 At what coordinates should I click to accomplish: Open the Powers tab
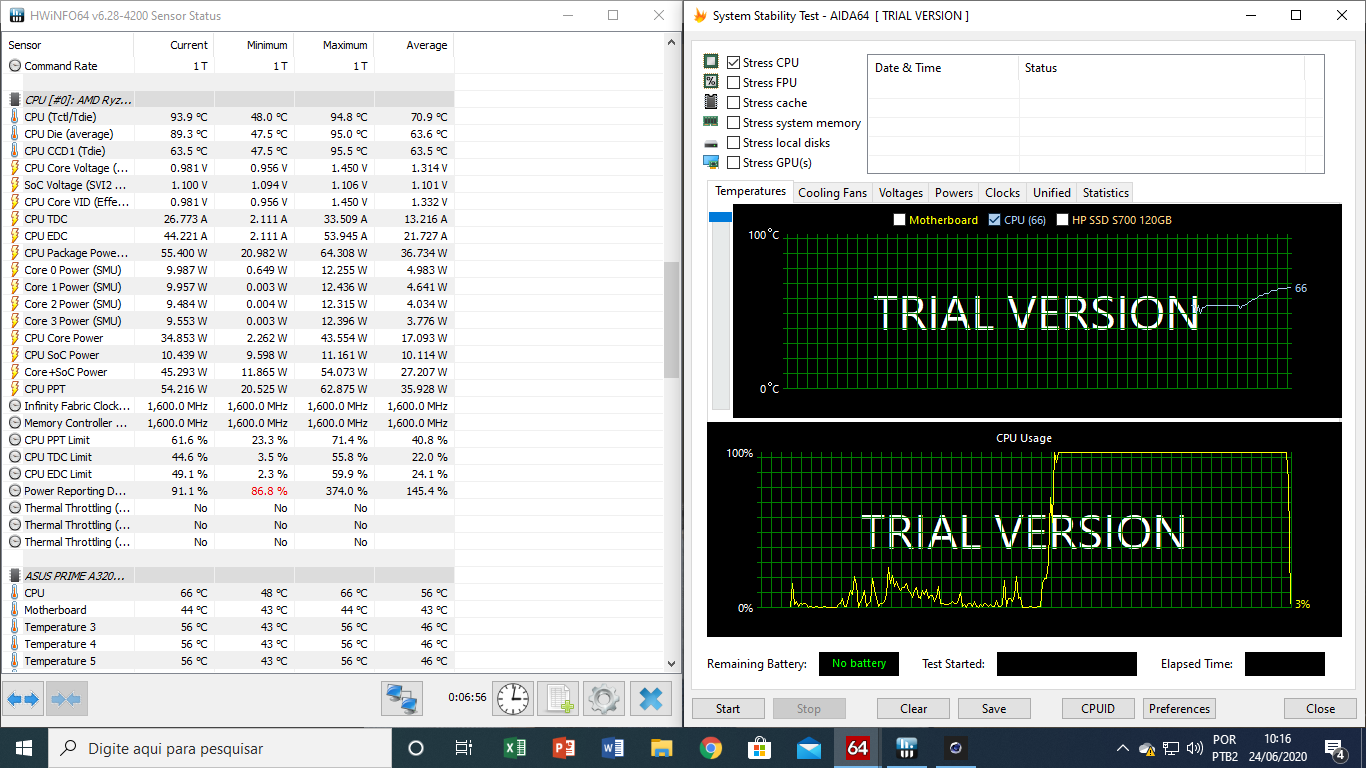[x=954, y=193]
